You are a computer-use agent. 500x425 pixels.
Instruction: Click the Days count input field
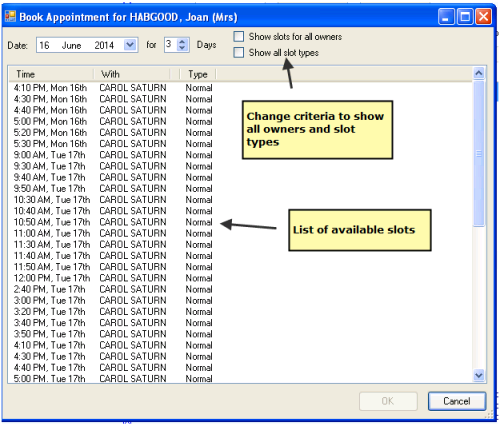coord(171,45)
